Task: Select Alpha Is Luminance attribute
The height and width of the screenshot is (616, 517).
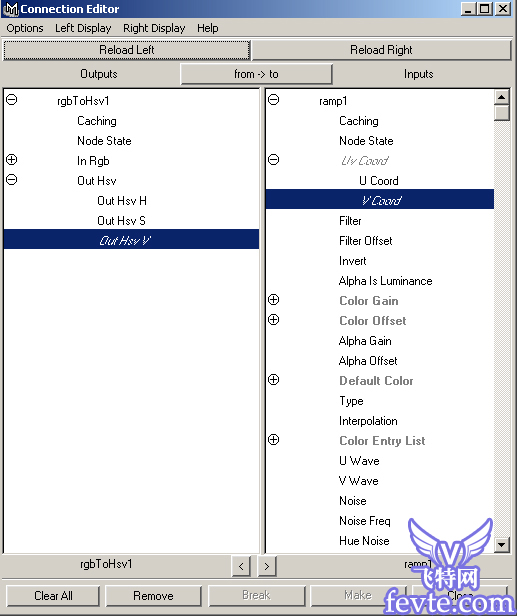Action: [385, 281]
